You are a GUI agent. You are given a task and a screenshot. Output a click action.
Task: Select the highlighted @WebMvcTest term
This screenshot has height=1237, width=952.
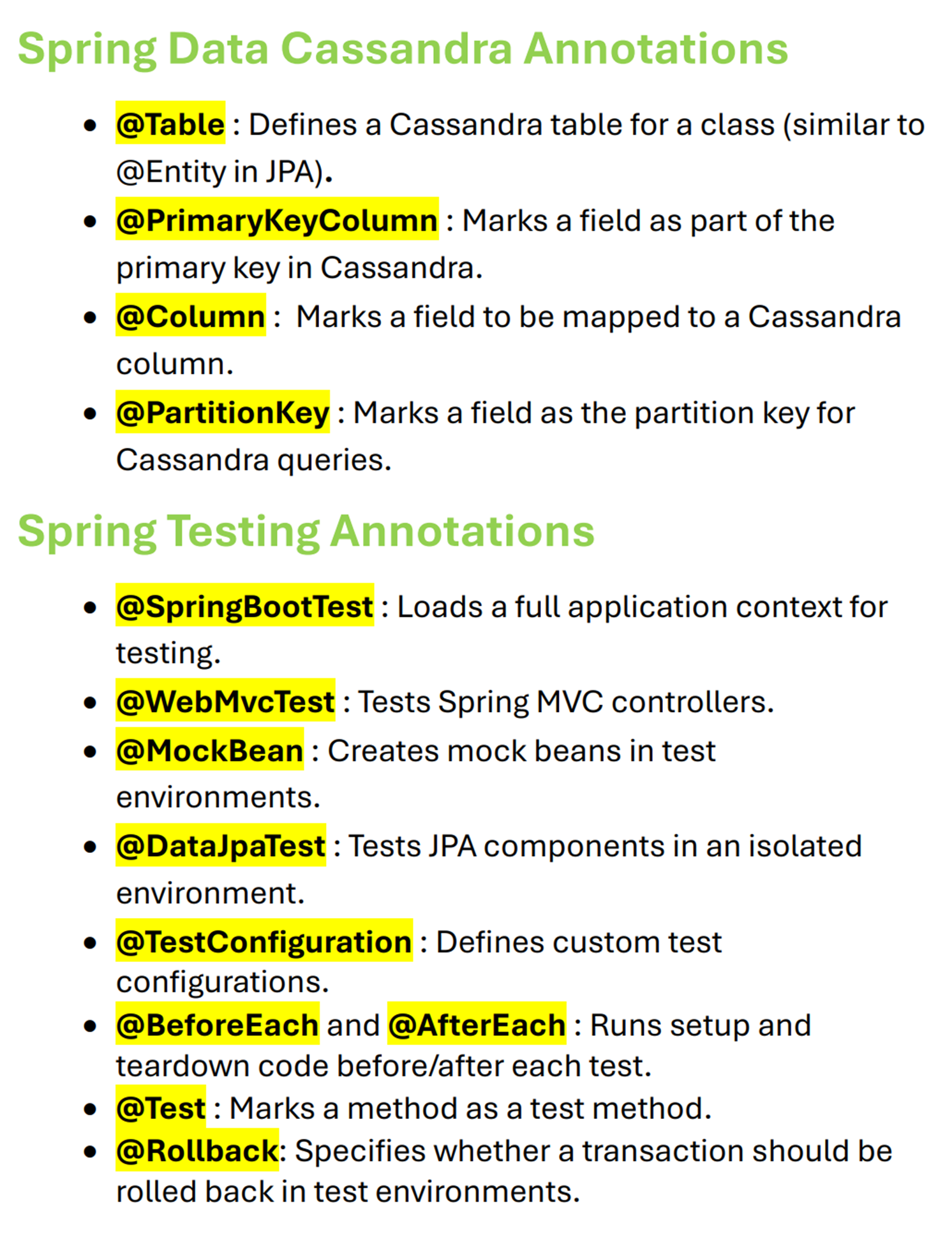(225, 702)
